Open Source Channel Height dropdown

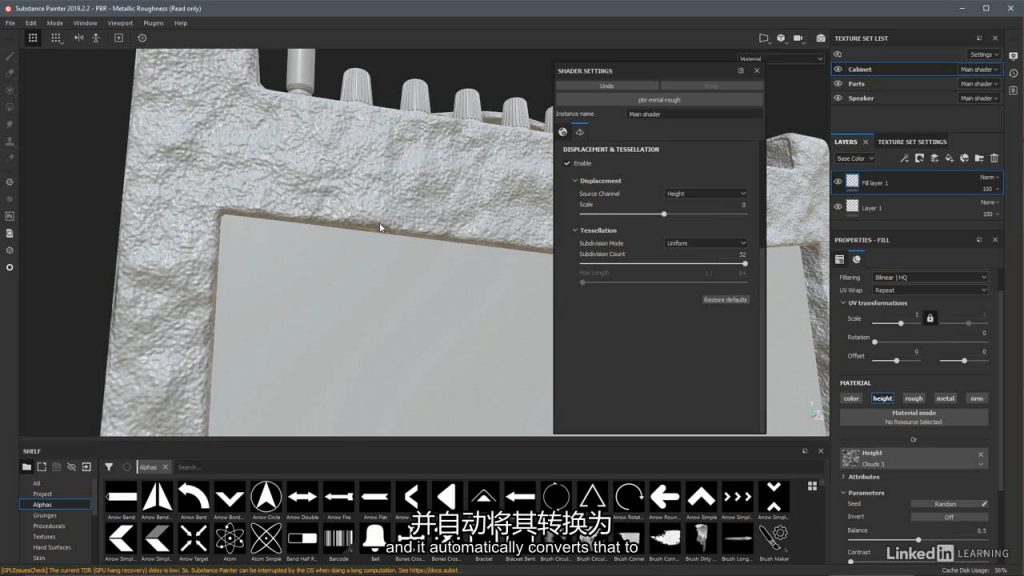coord(706,194)
